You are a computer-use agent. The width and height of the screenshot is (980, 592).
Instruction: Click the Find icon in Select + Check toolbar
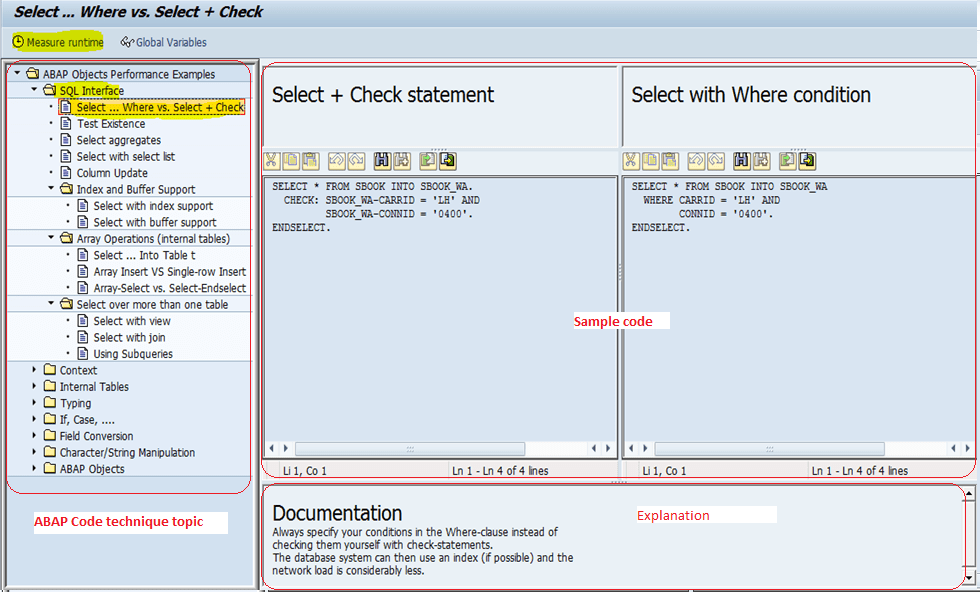381,160
